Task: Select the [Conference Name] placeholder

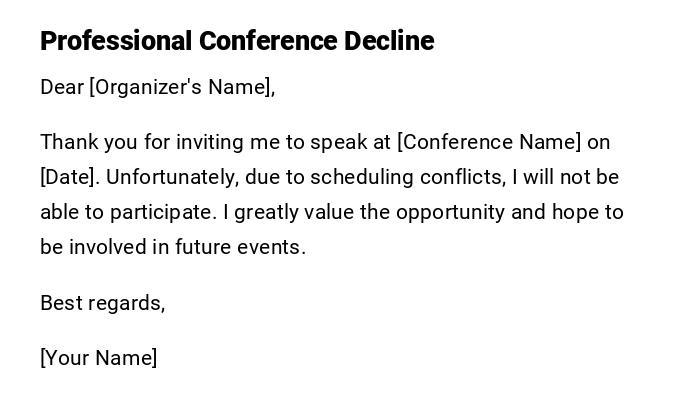Action: point(489,142)
